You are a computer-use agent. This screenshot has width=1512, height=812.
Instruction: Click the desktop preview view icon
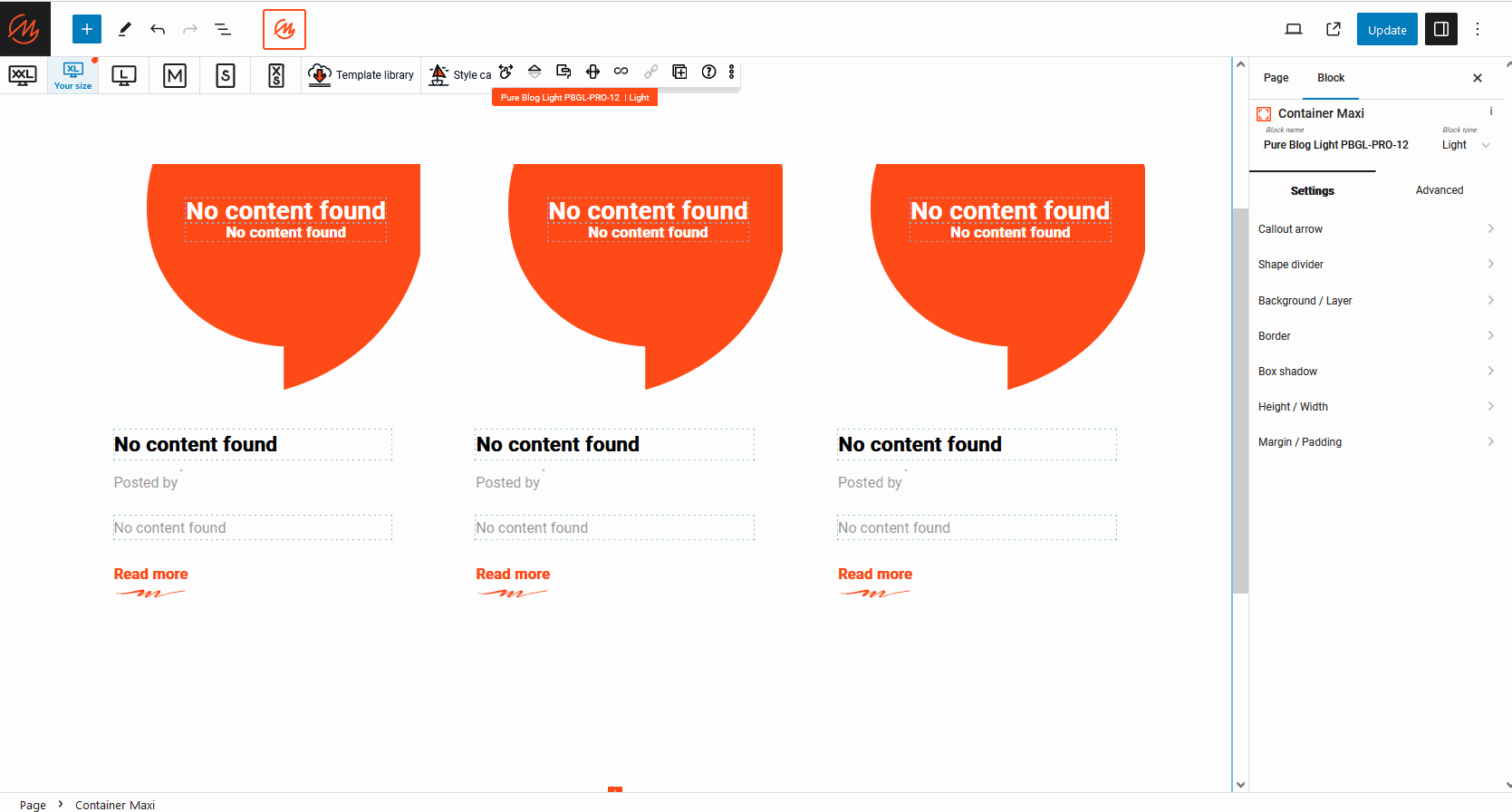[1294, 29]
